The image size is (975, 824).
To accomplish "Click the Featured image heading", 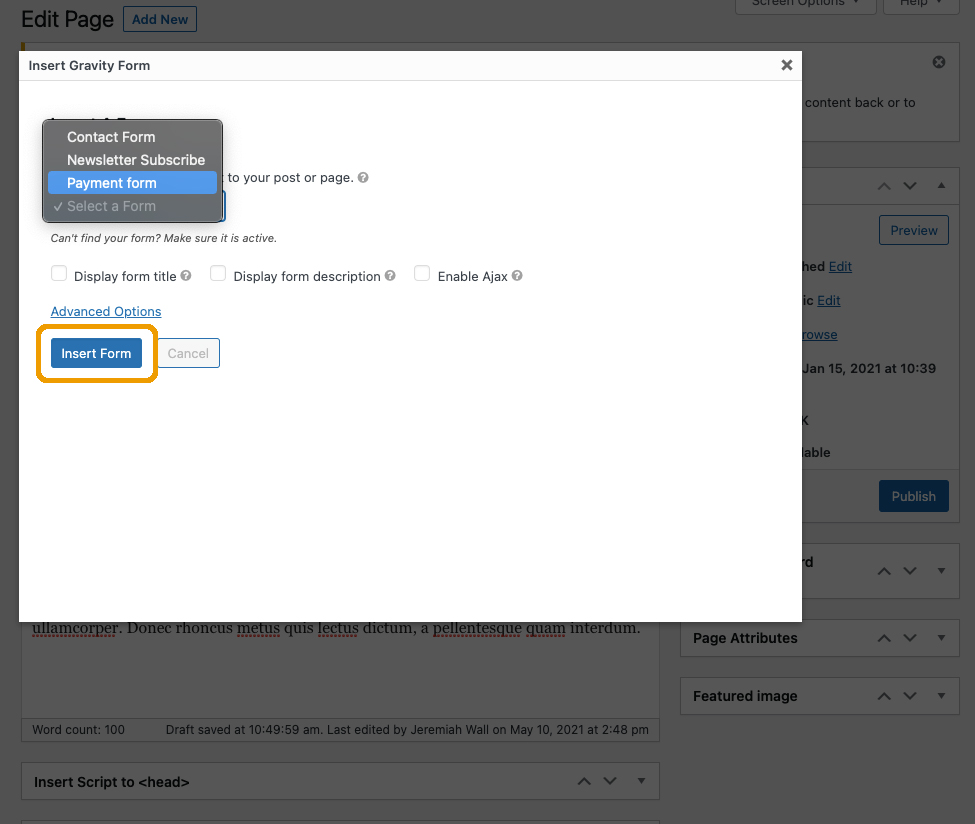I will click(x=745, y=696).
